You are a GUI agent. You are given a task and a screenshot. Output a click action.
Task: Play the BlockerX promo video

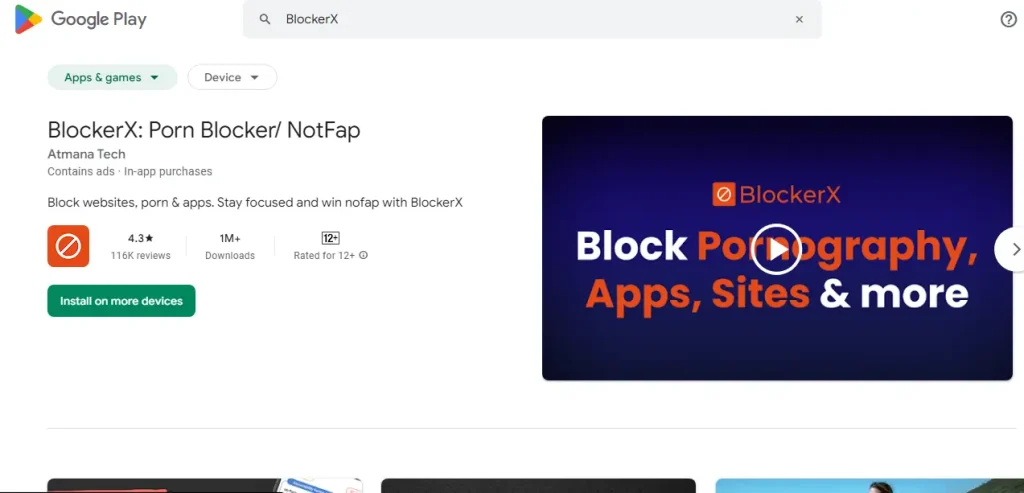(x=776, y=249)
